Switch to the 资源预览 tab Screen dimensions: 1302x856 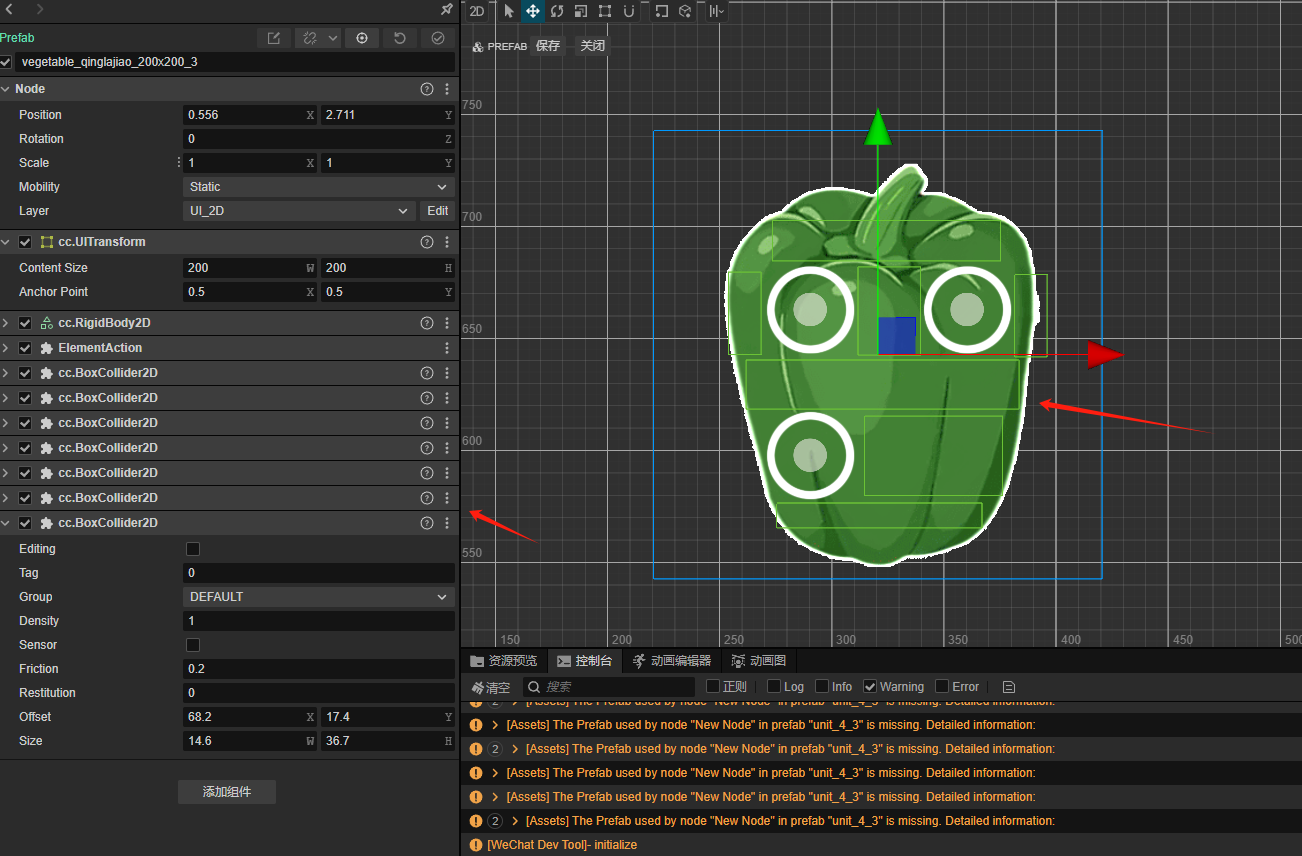504,661
